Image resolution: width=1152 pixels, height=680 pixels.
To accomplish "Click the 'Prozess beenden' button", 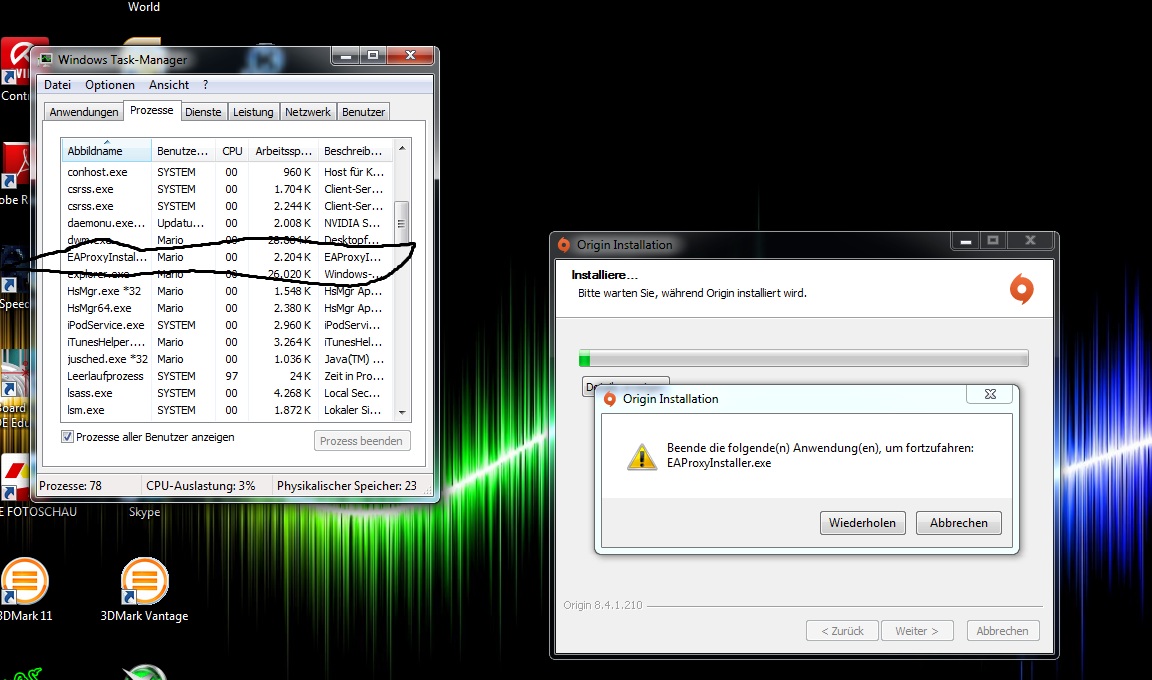I will 361,441.
